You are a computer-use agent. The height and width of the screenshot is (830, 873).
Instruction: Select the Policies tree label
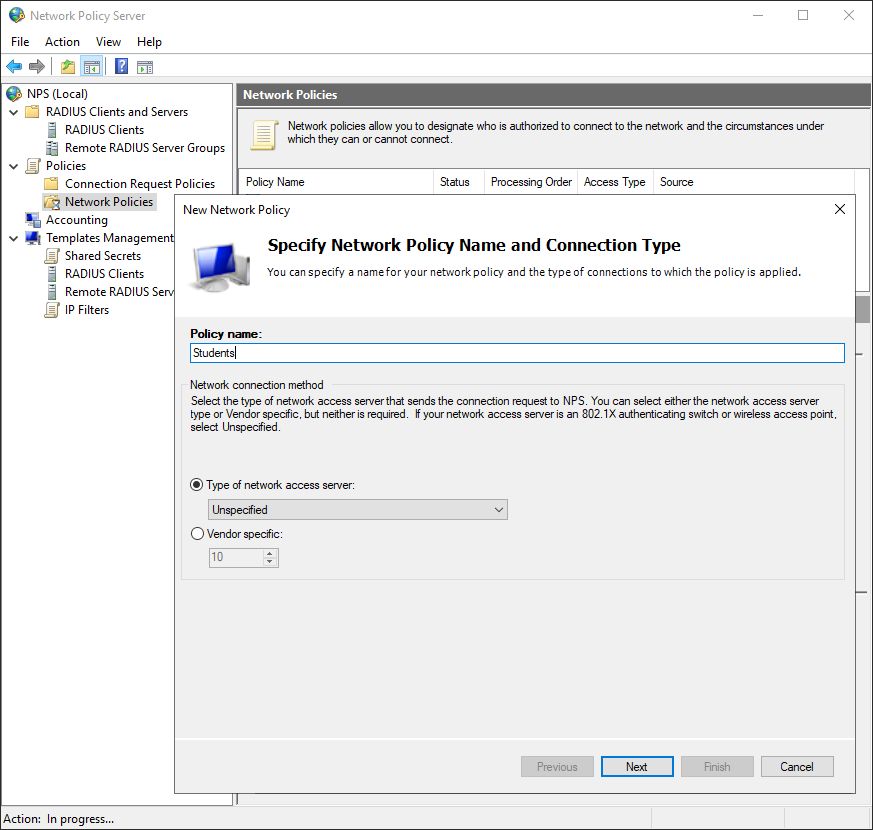pyautogui.click(x=66, y=166)
